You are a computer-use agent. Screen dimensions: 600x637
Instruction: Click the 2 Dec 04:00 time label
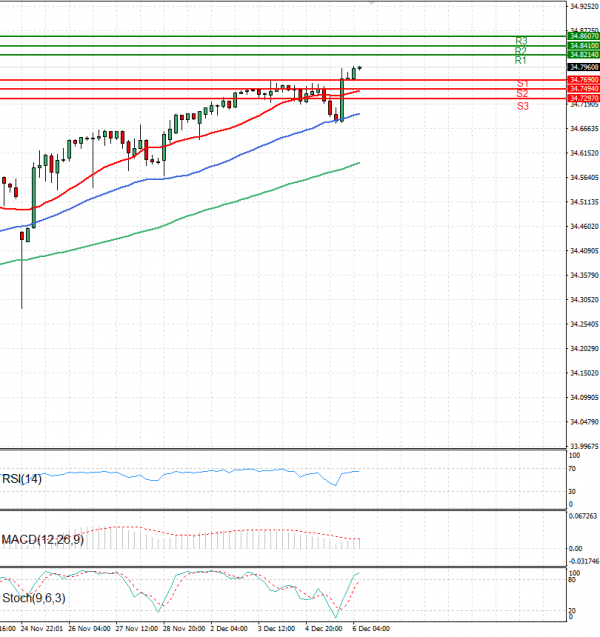pyautogui.click(x=228, y=630)
